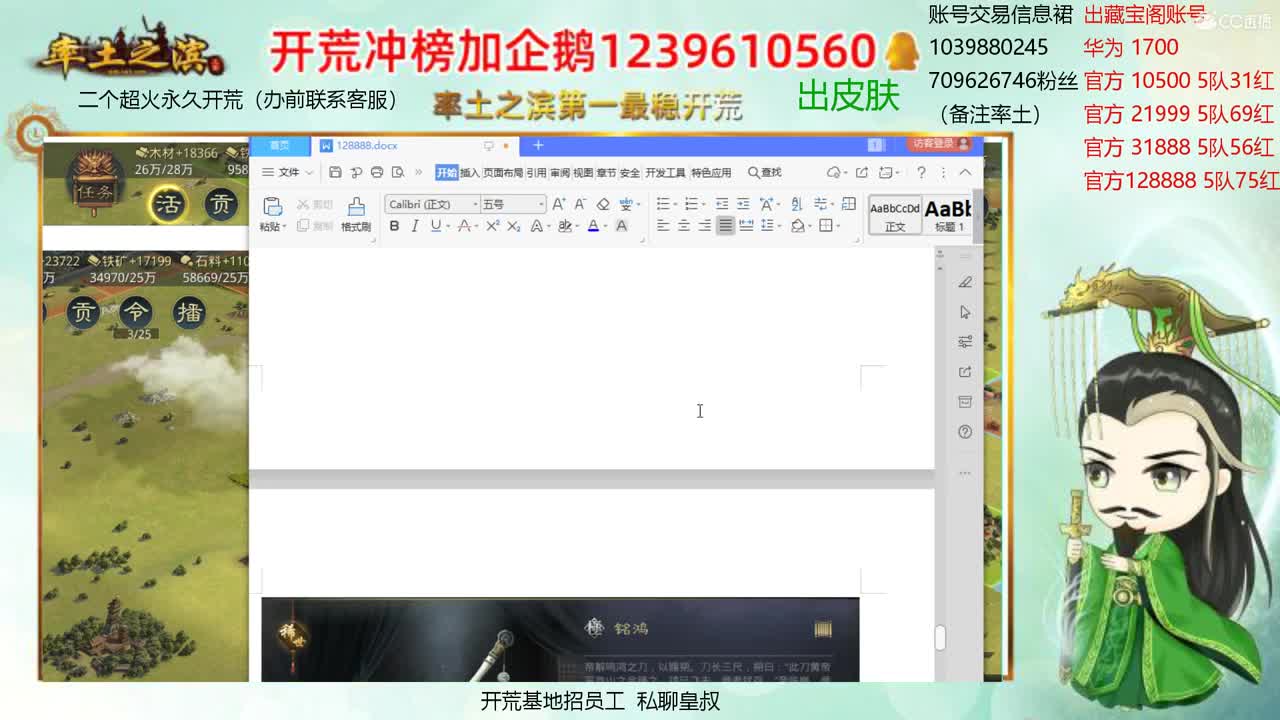
Task: Decrease font size with A- icon
Action: (x=580, y=204)
